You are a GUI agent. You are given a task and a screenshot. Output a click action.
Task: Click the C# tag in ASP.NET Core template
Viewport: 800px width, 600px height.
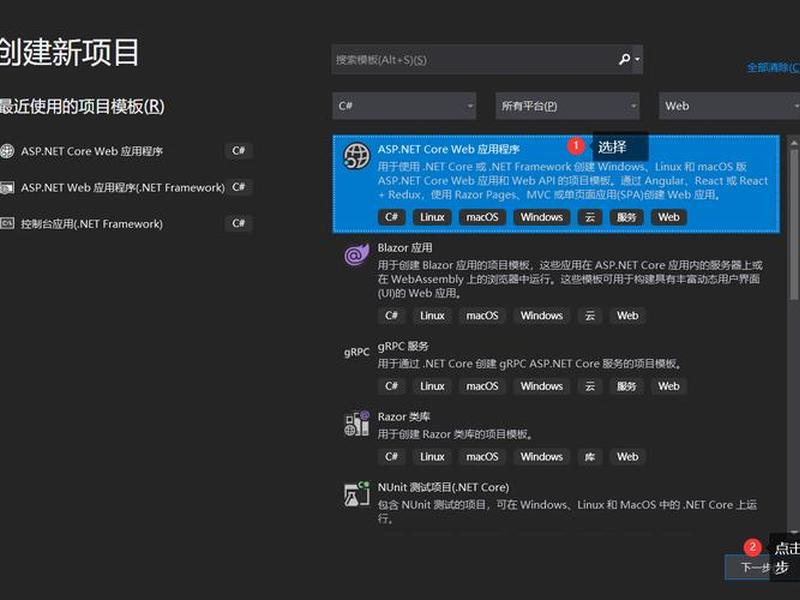click(391, 217)
